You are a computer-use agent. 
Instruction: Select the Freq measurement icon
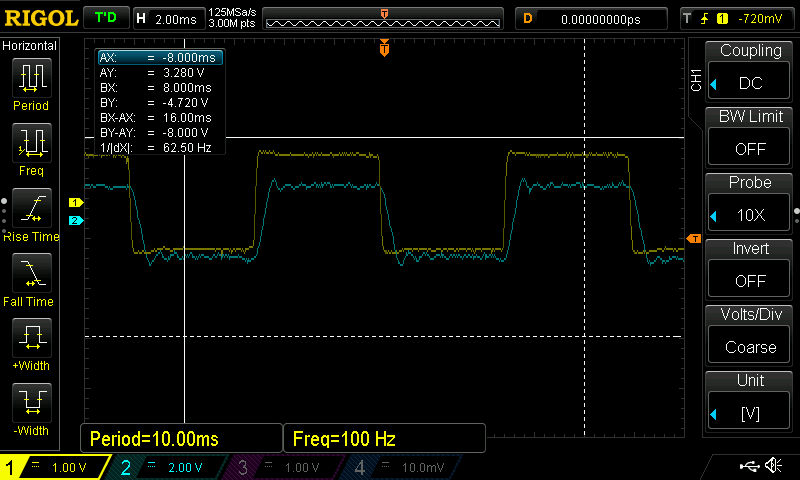32,143
